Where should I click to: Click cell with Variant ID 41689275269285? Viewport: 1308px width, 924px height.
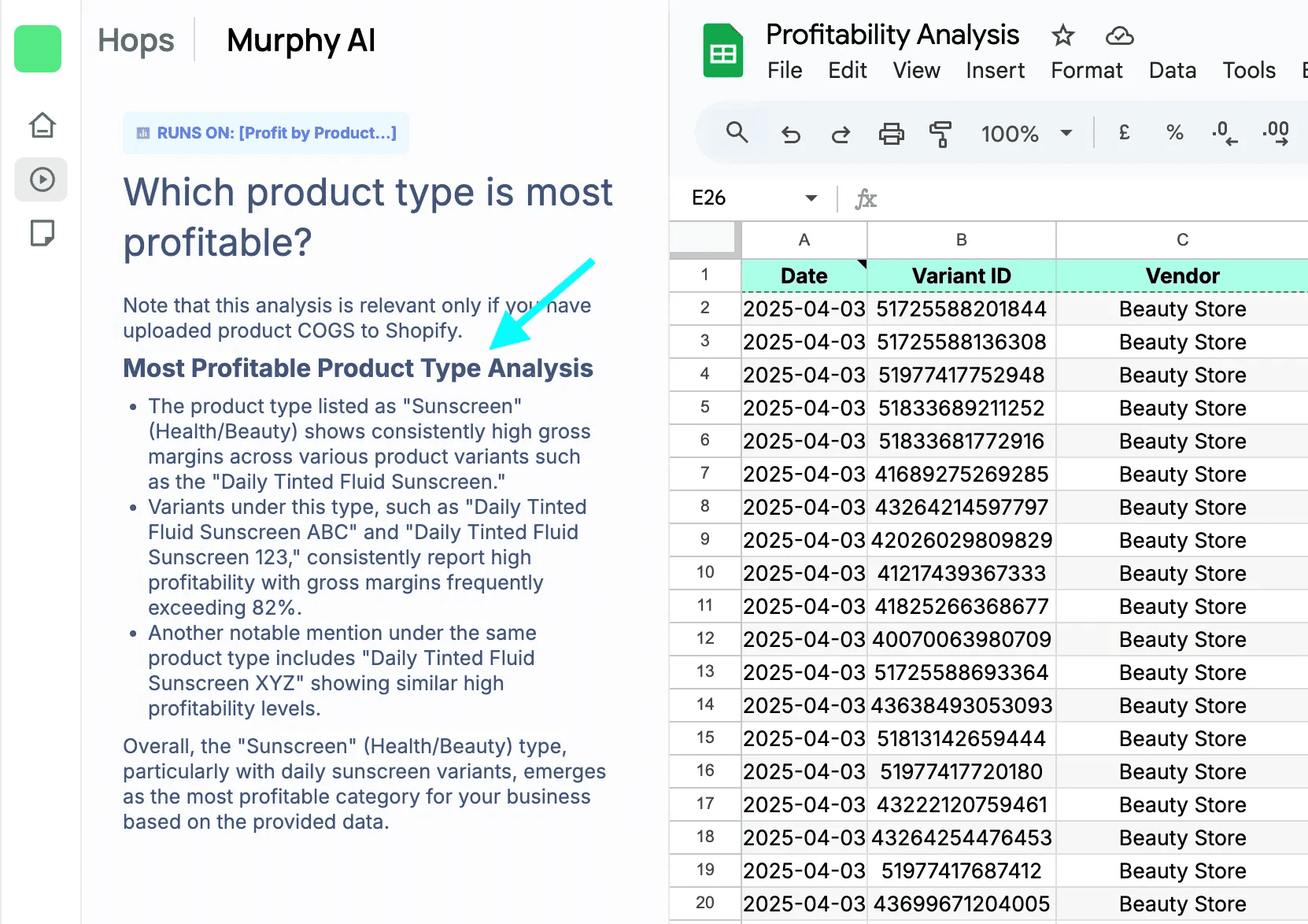click(962, 474)
